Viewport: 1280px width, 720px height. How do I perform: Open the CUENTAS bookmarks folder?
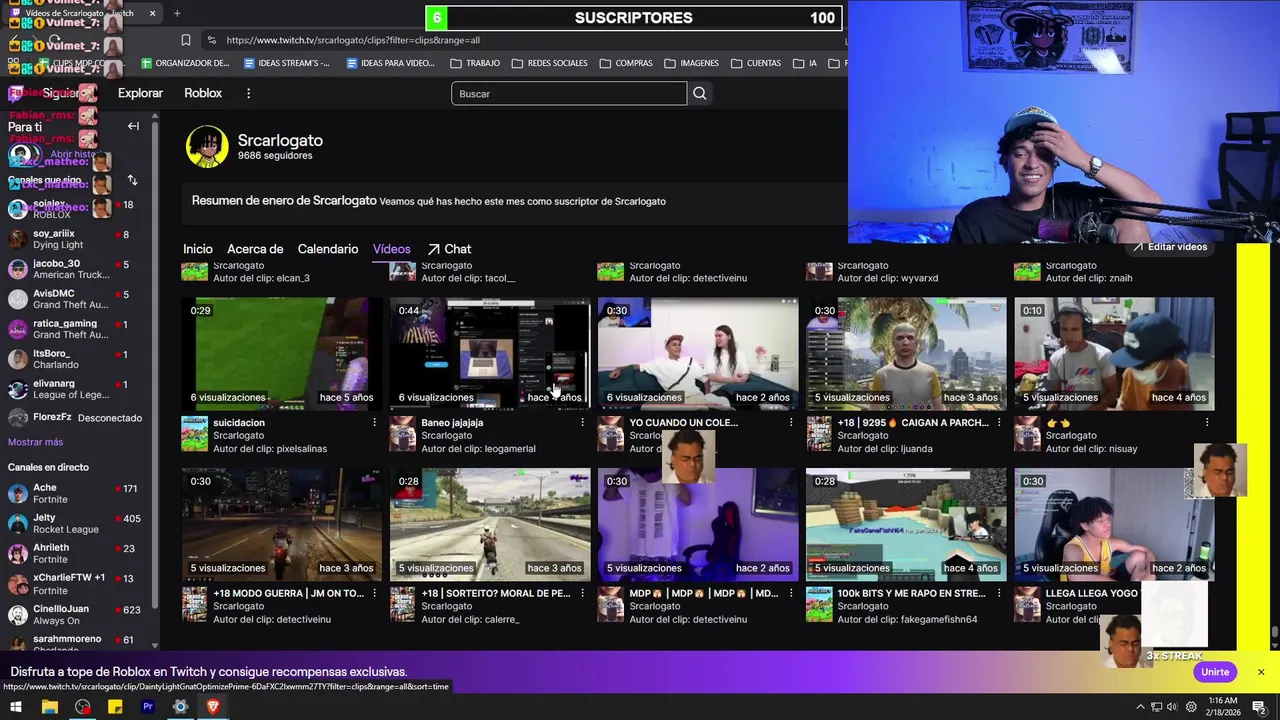tap(755, 63)
